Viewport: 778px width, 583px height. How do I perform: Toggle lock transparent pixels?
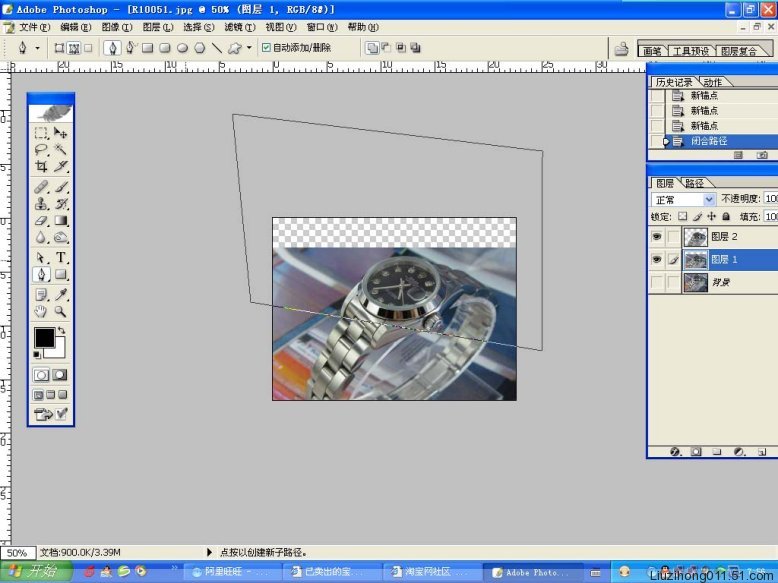683,216
